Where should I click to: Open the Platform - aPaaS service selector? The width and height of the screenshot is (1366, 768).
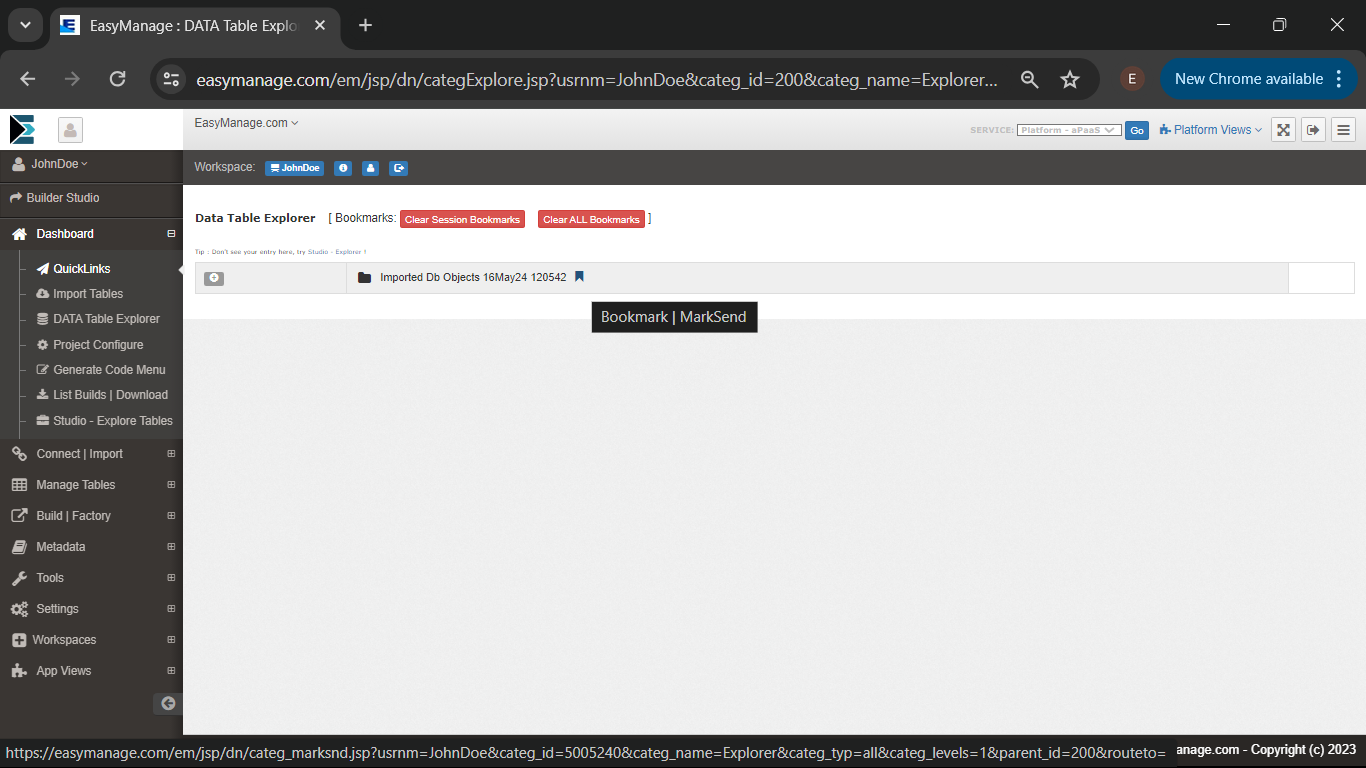pos(1069,130)
